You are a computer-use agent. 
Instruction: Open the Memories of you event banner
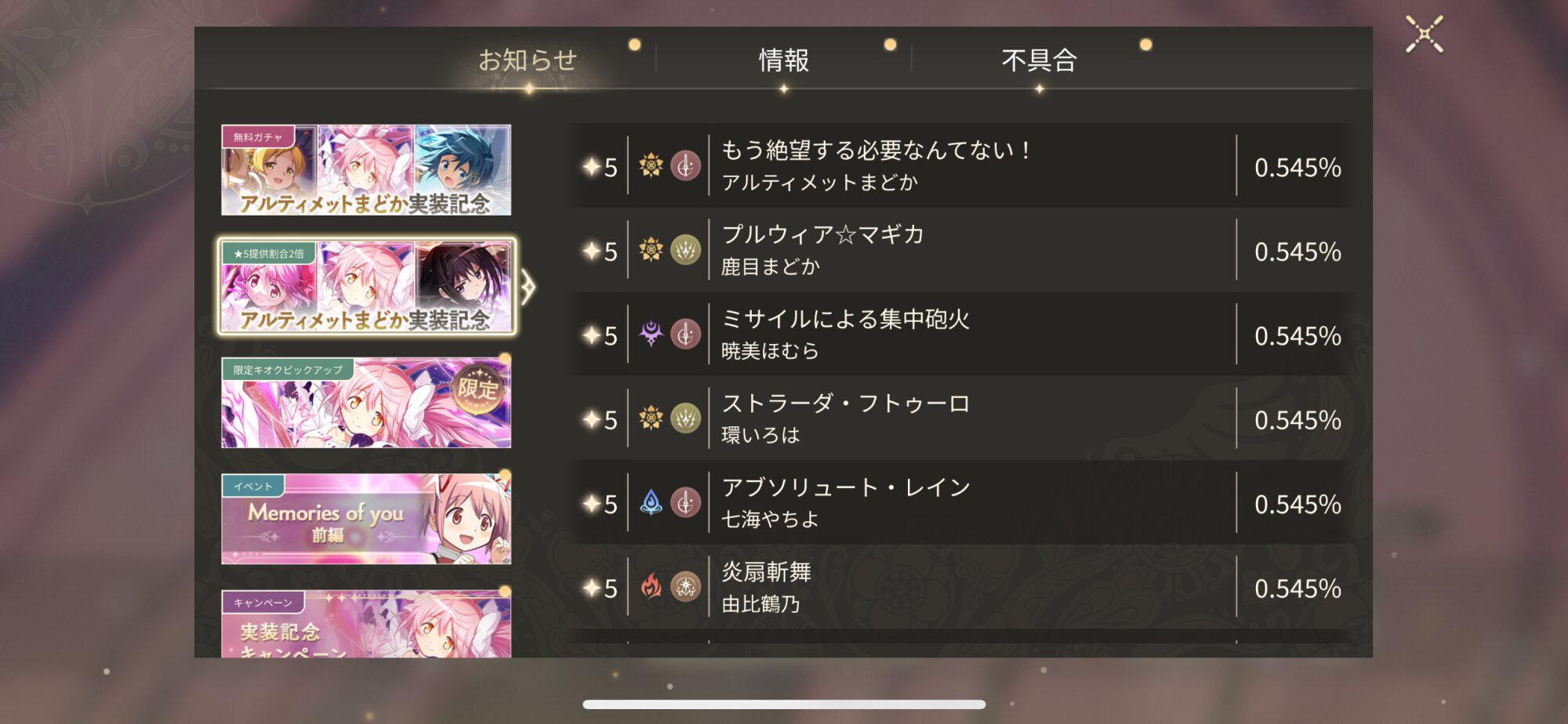pos(366,519)
